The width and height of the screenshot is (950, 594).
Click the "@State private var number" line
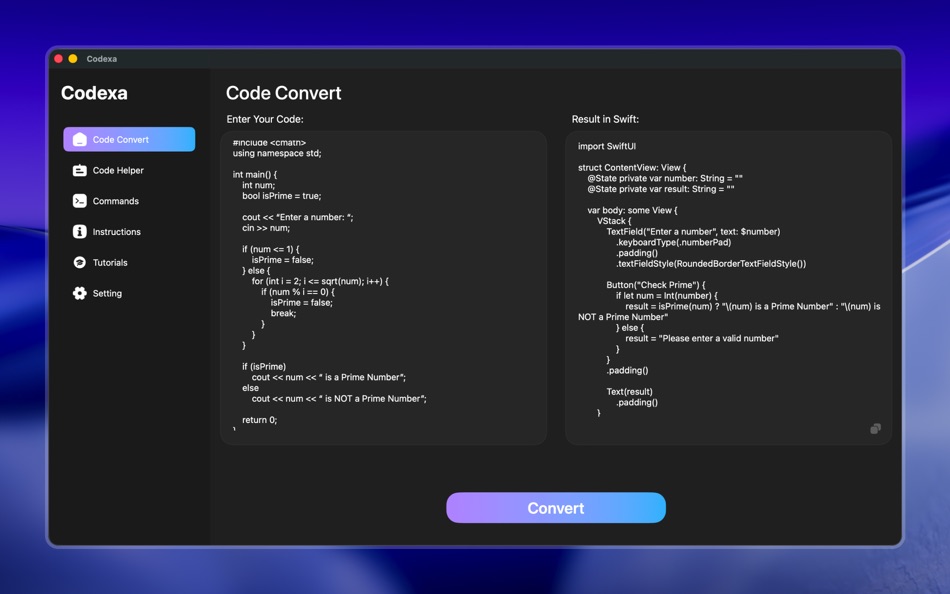point(665,178)
